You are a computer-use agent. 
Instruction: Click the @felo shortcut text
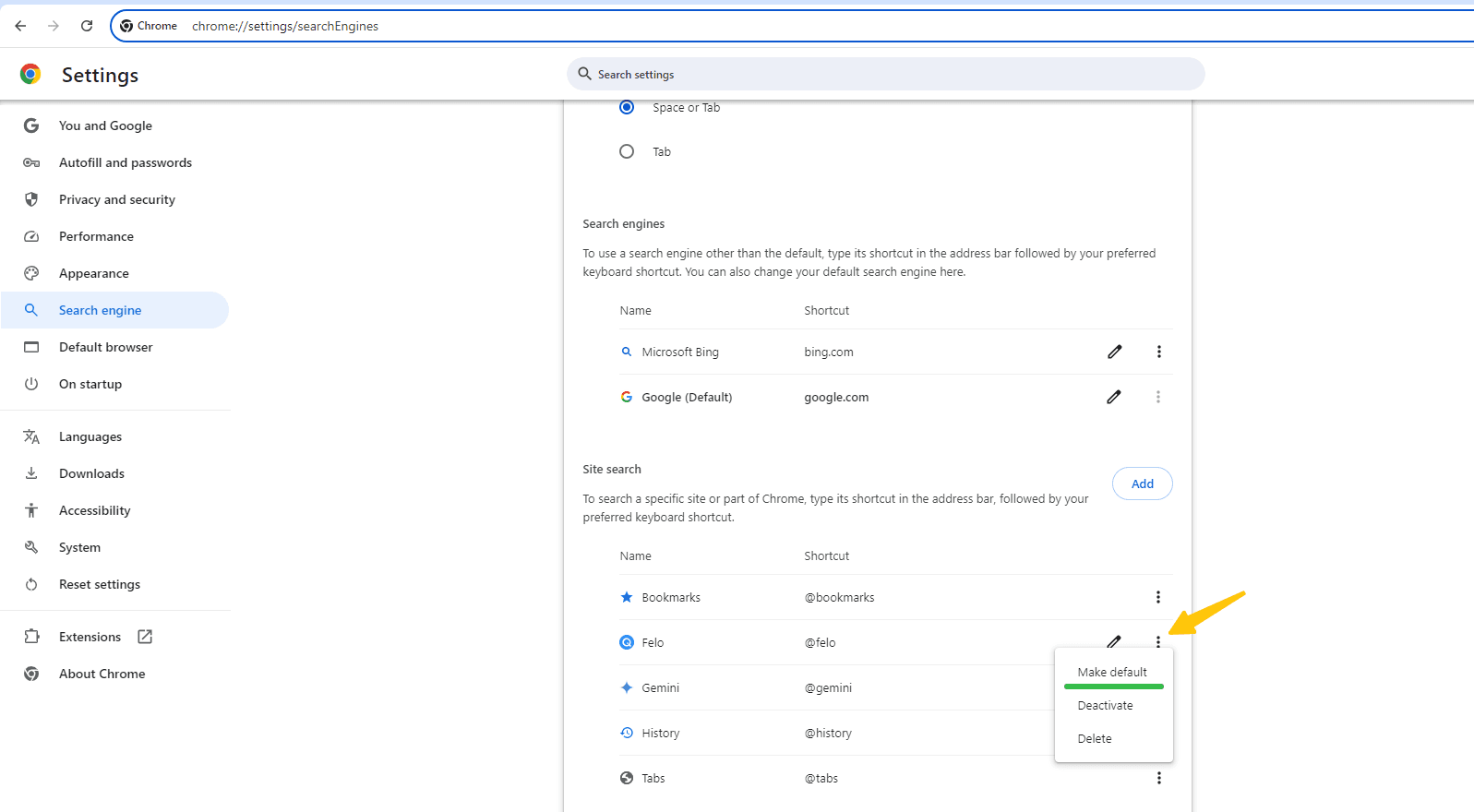[820, 642]
